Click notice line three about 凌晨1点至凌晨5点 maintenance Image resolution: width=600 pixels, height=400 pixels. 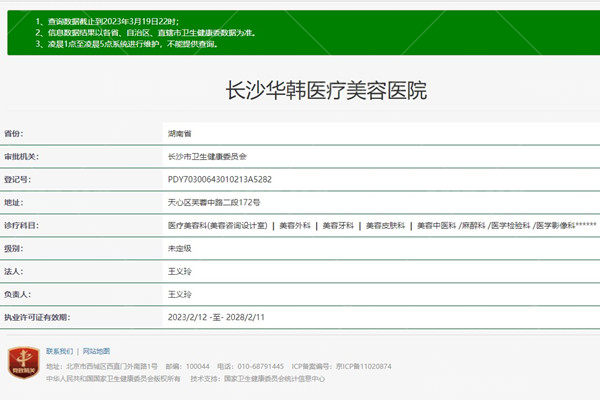127,44
